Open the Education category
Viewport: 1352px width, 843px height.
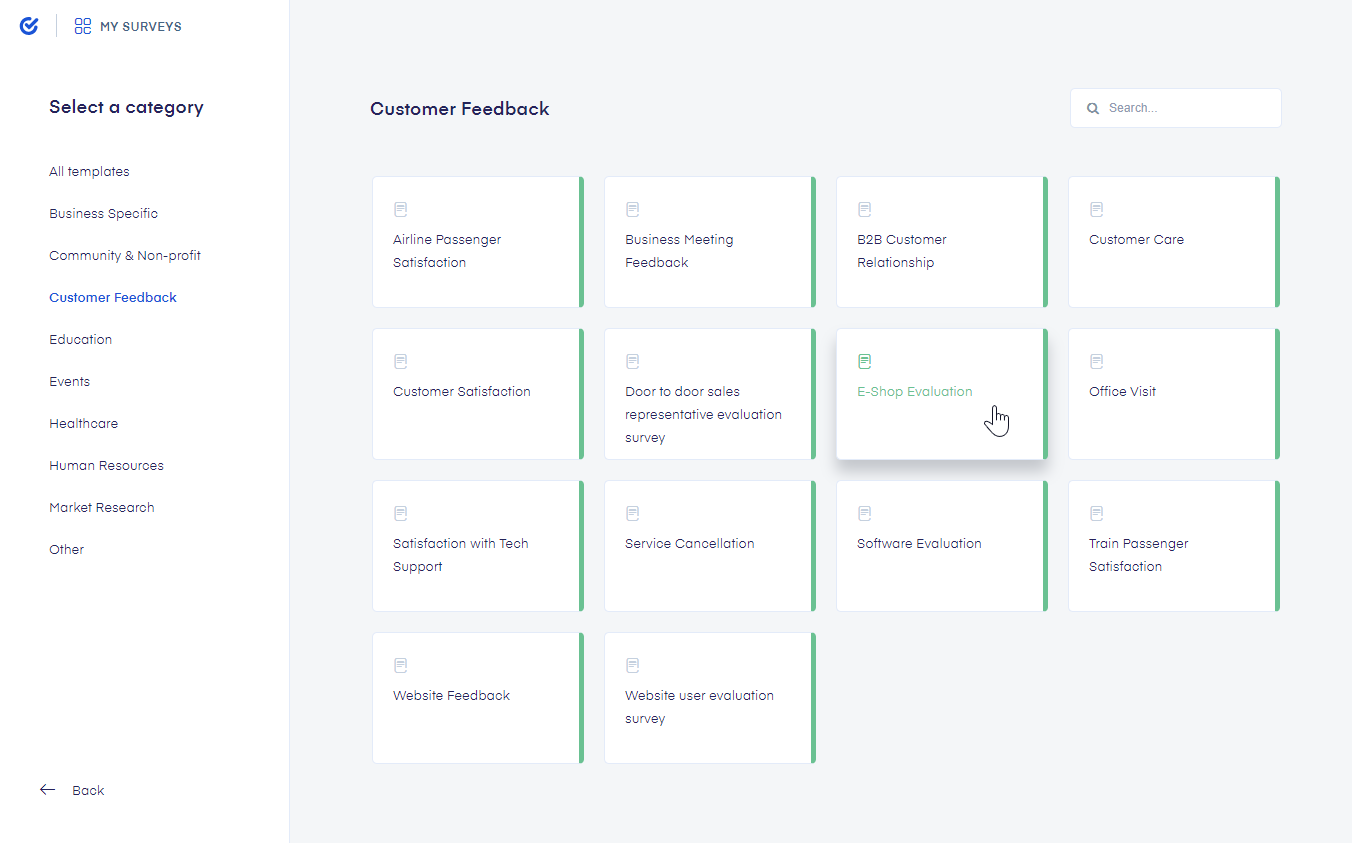pyautogui.click(x=81, y=339)
